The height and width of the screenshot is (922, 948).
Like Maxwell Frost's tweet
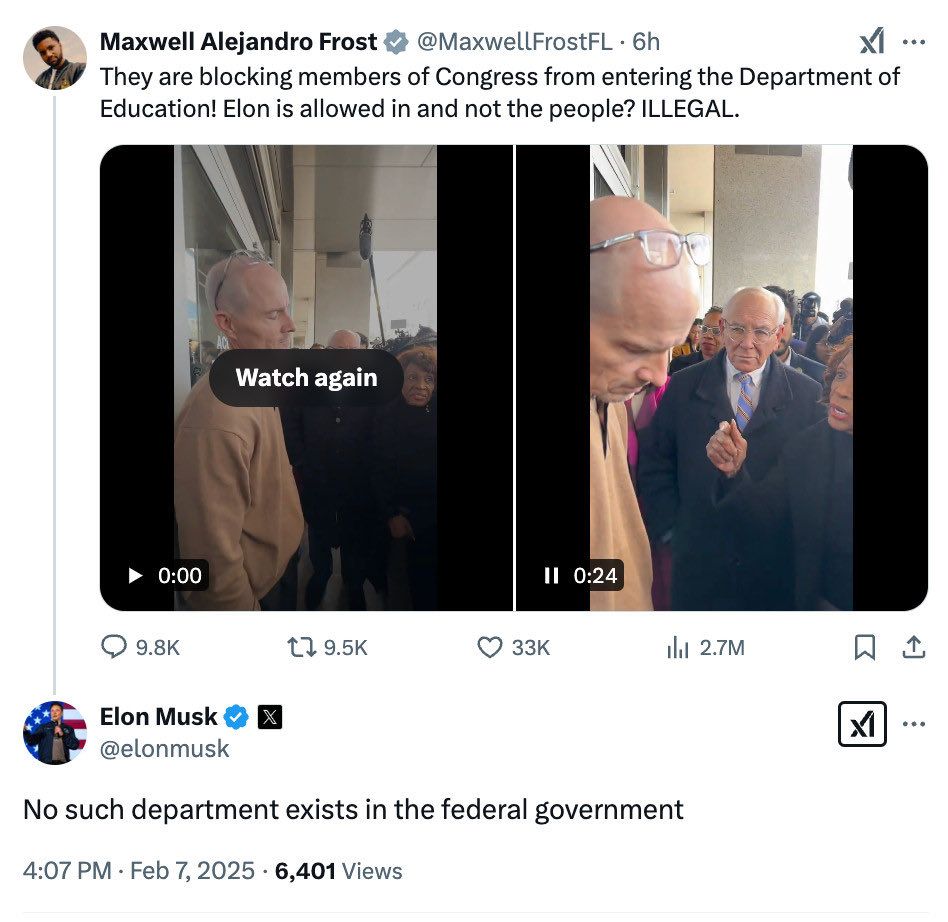point(489,647)
